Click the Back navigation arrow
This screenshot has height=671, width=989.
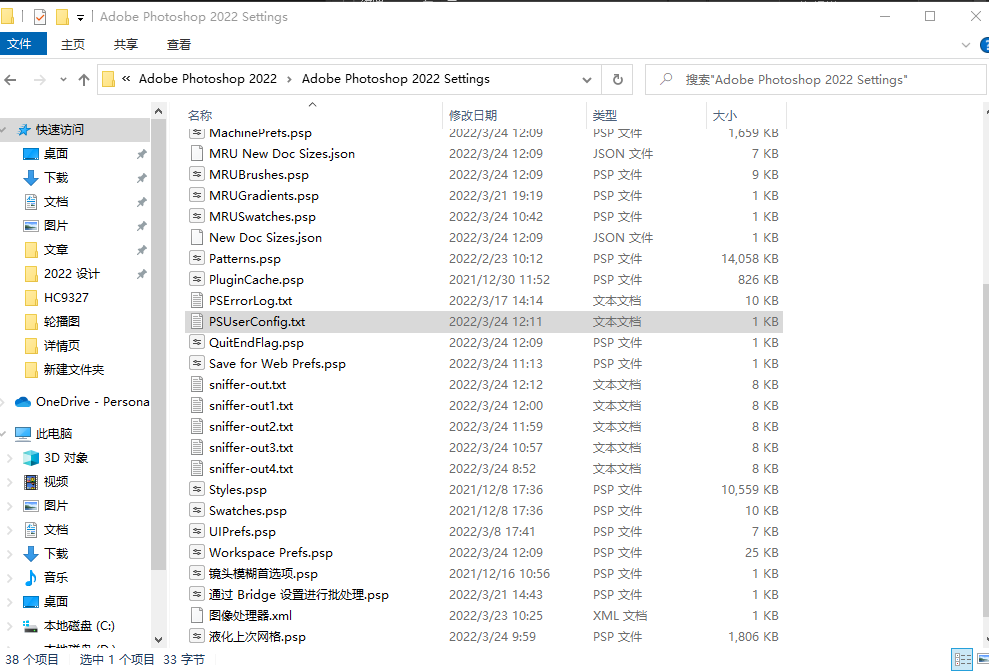tap(11, 79)
